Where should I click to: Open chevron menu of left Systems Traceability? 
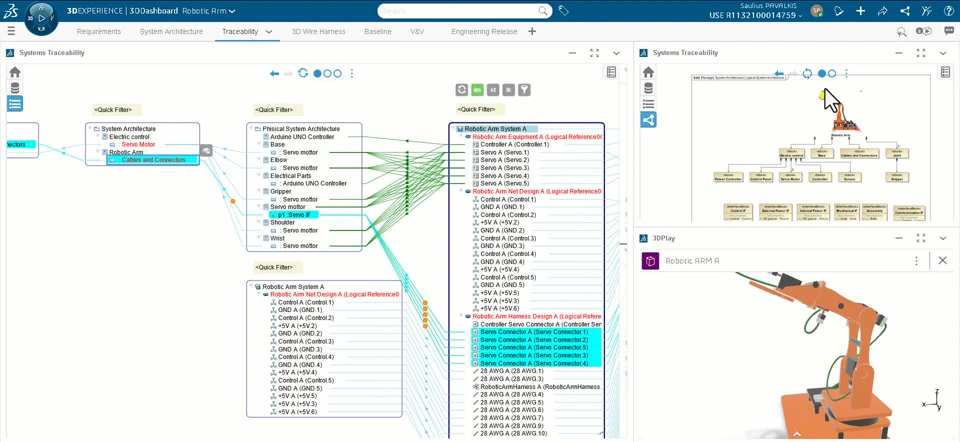pyautogui.click(x=617, y=53)
